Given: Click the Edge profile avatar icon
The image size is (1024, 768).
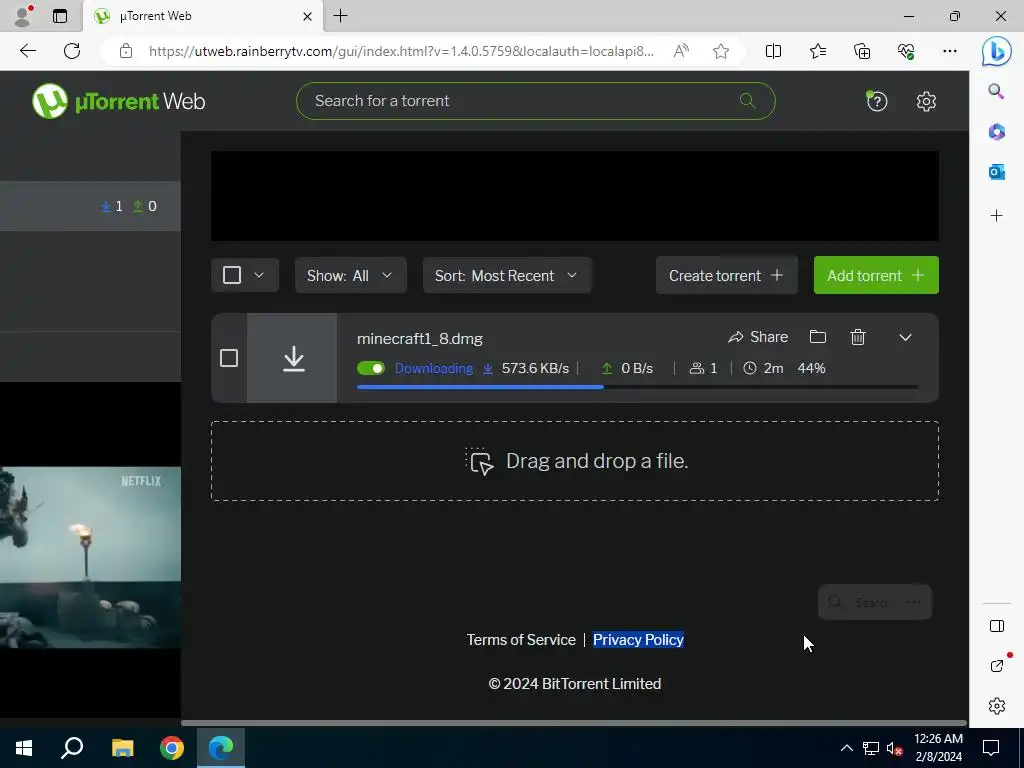Looking at the screenshot, I should pos(22,16).
